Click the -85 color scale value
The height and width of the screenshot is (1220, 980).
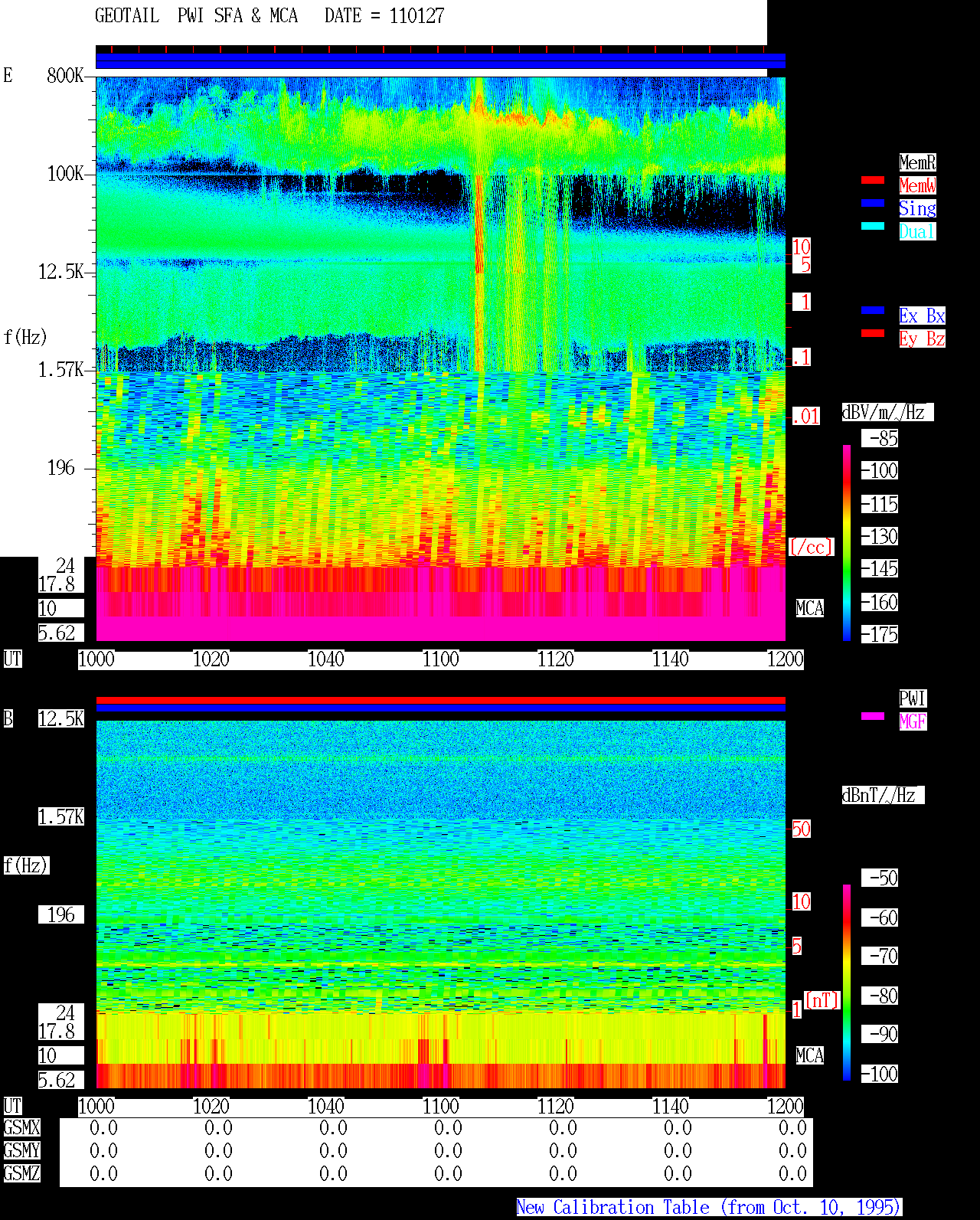click(880, 438)
